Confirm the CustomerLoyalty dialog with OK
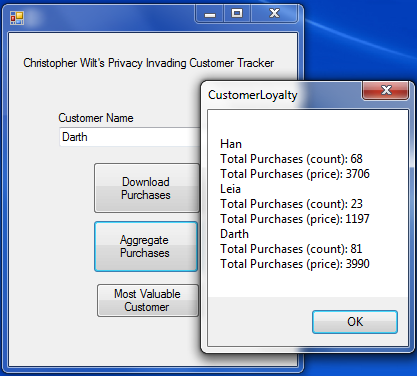This screenshot has height=376, width=417. [x=355, y=322]
